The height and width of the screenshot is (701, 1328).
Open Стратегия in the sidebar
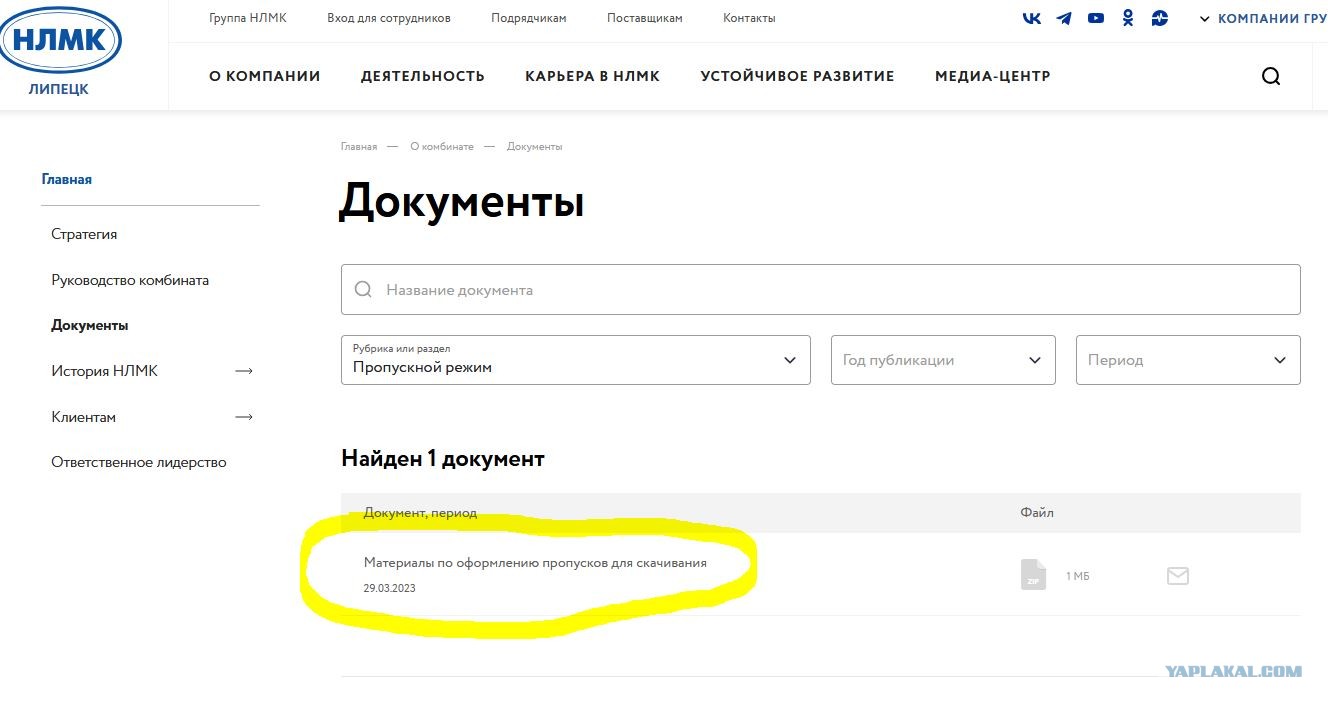(x=84, y=234)
